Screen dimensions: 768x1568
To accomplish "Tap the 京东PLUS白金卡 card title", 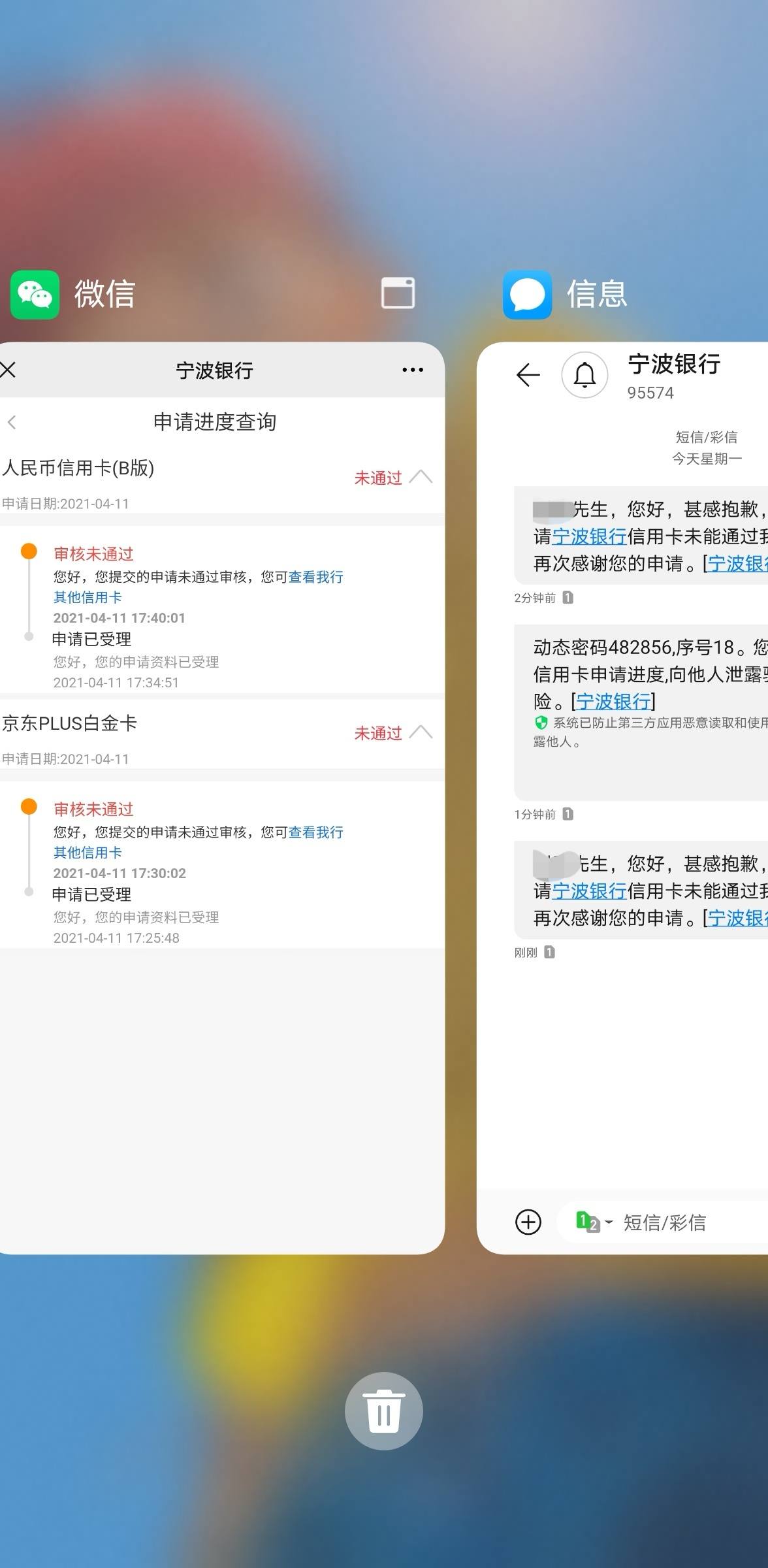I will pos(69,723).
